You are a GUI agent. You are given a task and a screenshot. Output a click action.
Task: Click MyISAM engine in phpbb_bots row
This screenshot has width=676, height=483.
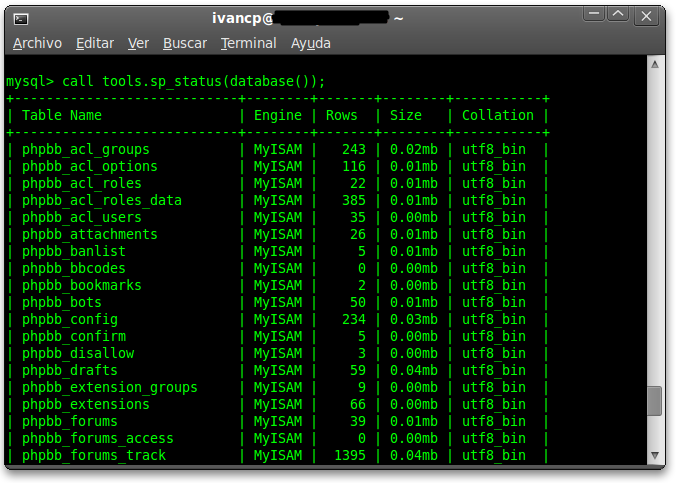tap(278, 303)
